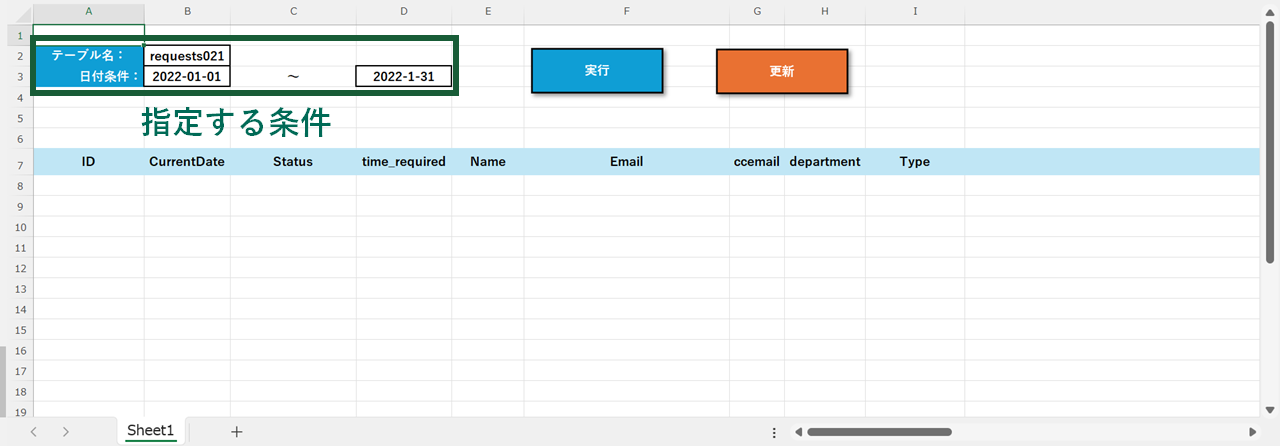Select column G header
This screenshot has width=1280, height=446.
tap(756, 10)
